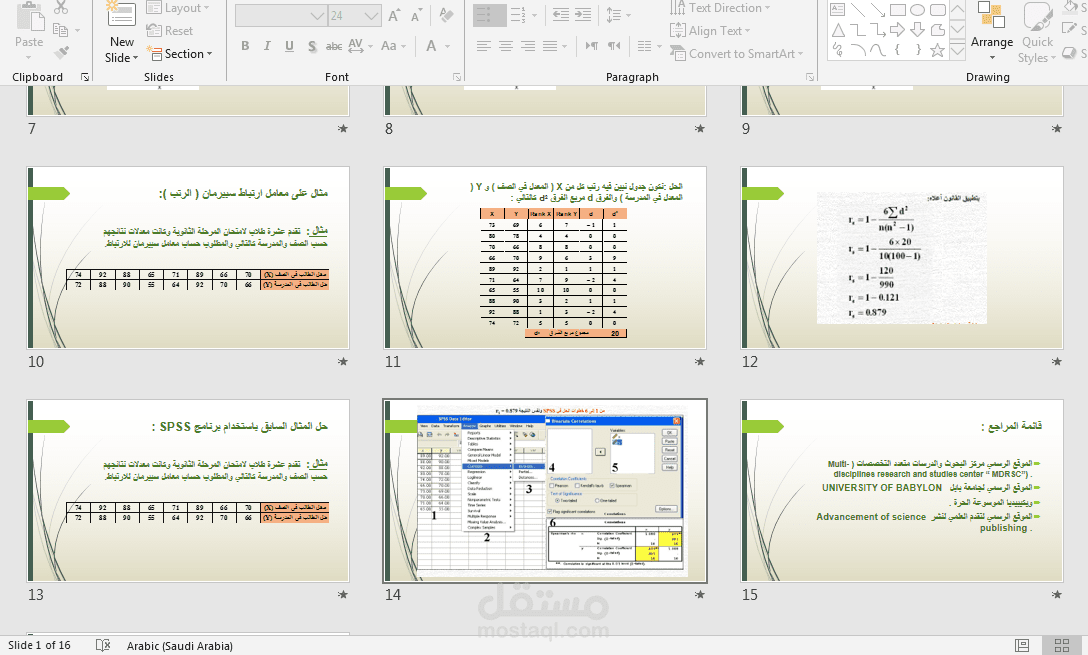Image resolution: width=1088 pixels, height=655 pixels.
Task: Click the Format Painter brush icon
Action: (x=61, y=53)
